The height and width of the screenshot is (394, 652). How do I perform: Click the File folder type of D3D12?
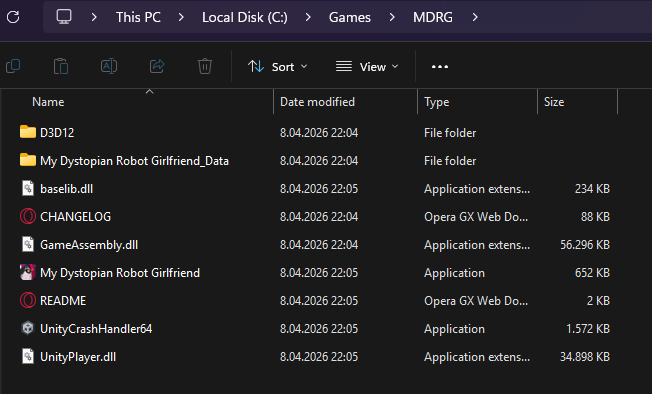(450, 133)
